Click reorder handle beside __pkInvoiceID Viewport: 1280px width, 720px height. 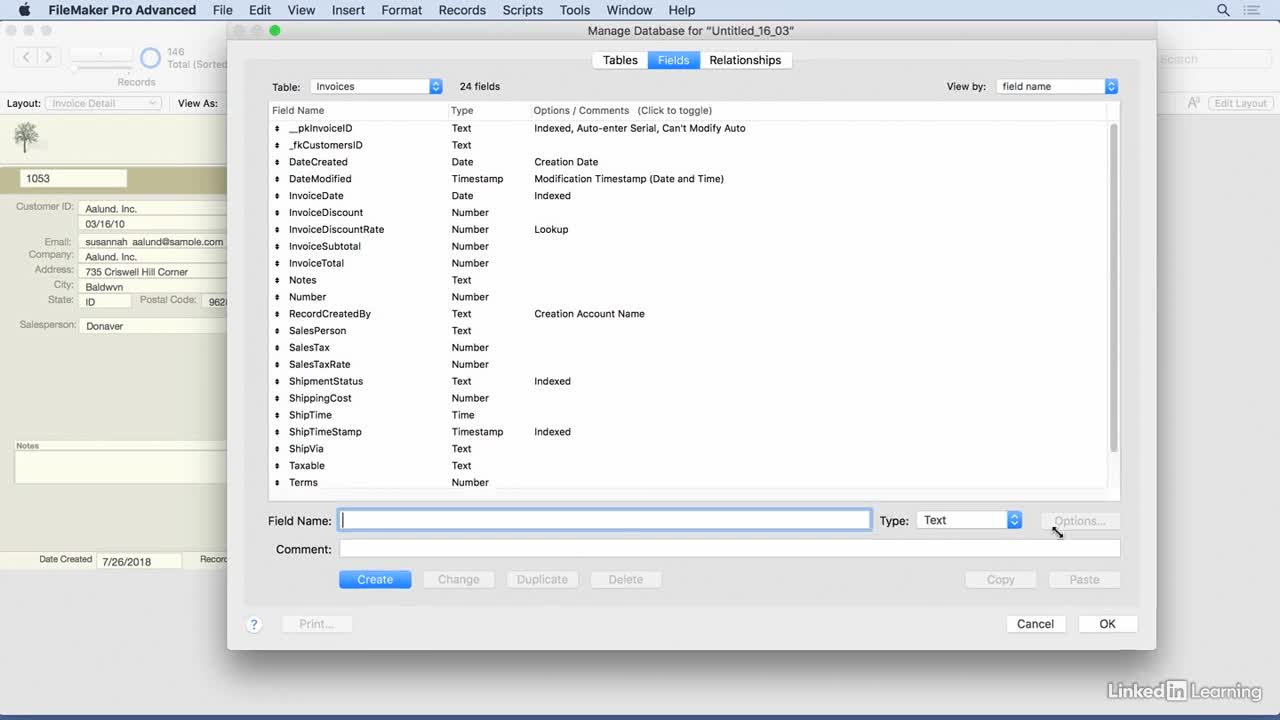point(278,129)
